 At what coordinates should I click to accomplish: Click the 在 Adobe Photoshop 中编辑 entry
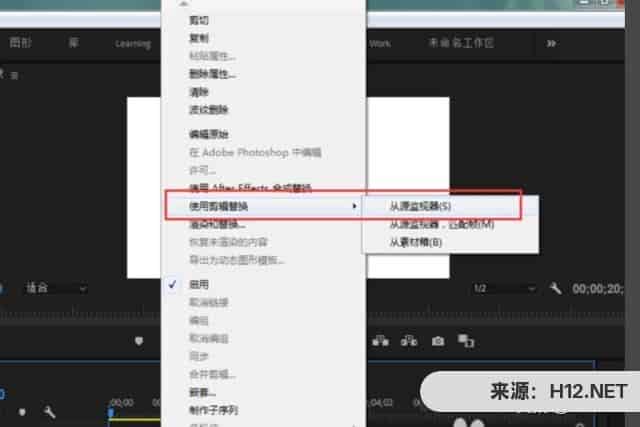[256, 152]
